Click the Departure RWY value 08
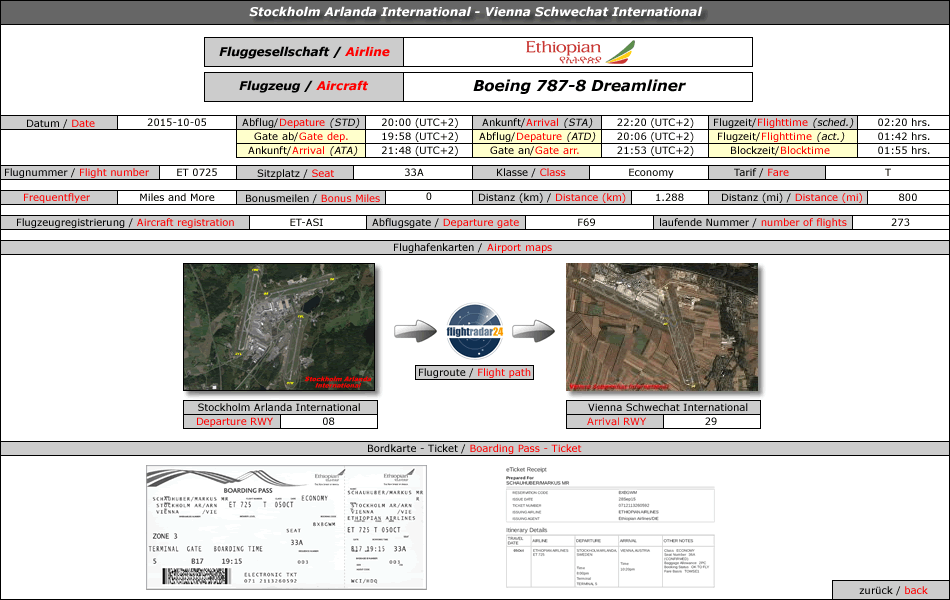This screenshot has width=950, height=600. point(328,421)
